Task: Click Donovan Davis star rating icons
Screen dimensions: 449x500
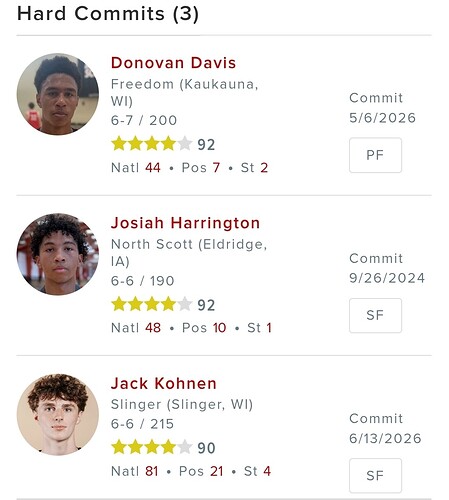Action: click(152, 144)
